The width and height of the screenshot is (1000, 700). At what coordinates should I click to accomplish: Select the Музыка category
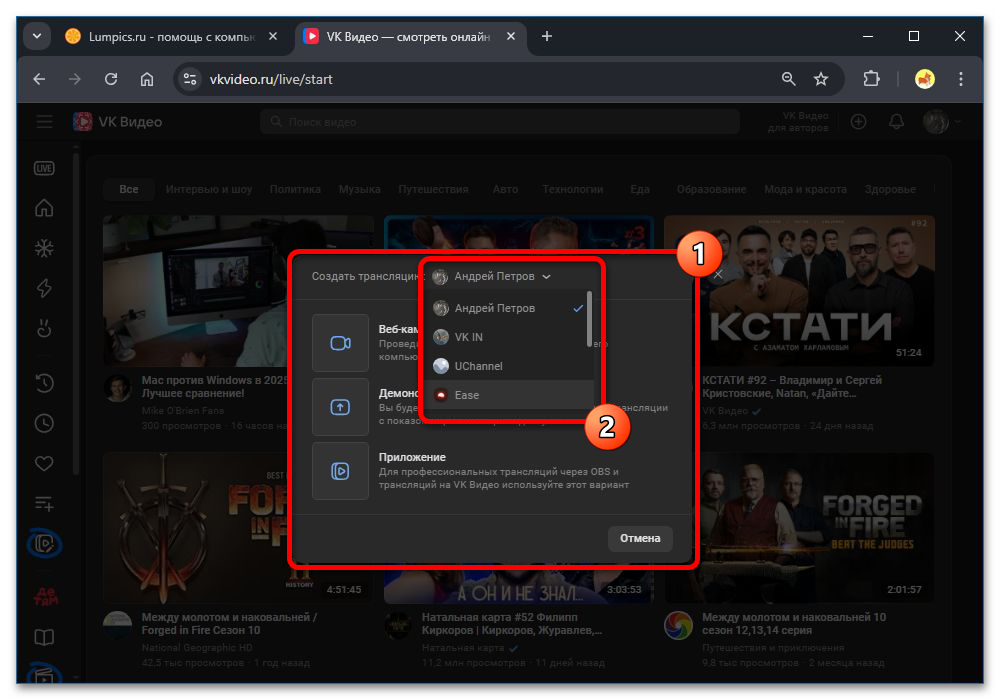tap(359, 189)
